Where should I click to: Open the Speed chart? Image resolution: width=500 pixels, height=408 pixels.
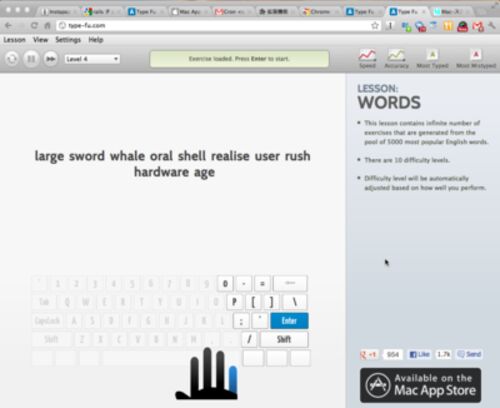tap(367, 59)
